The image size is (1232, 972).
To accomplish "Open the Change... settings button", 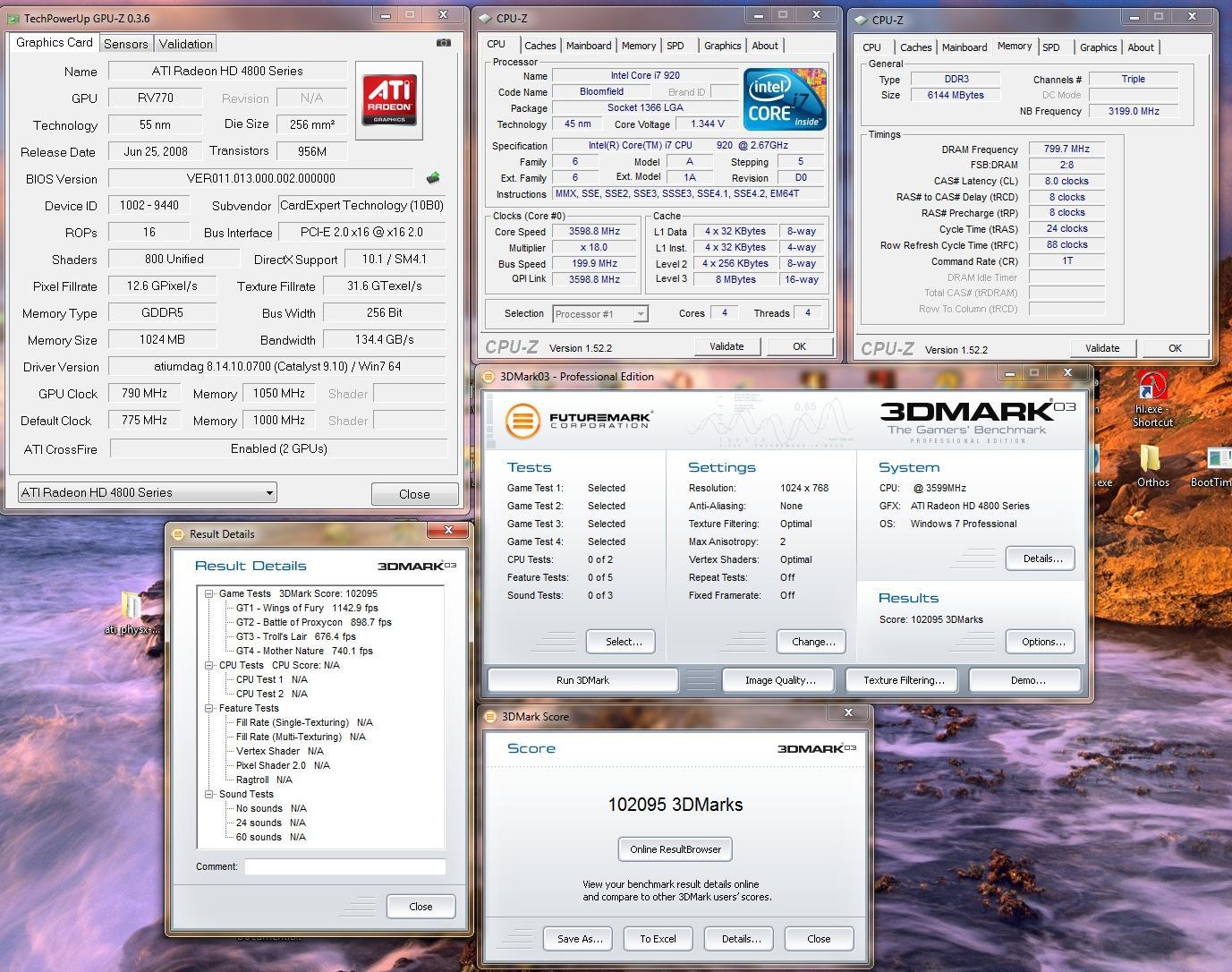I will click(813, 642).
